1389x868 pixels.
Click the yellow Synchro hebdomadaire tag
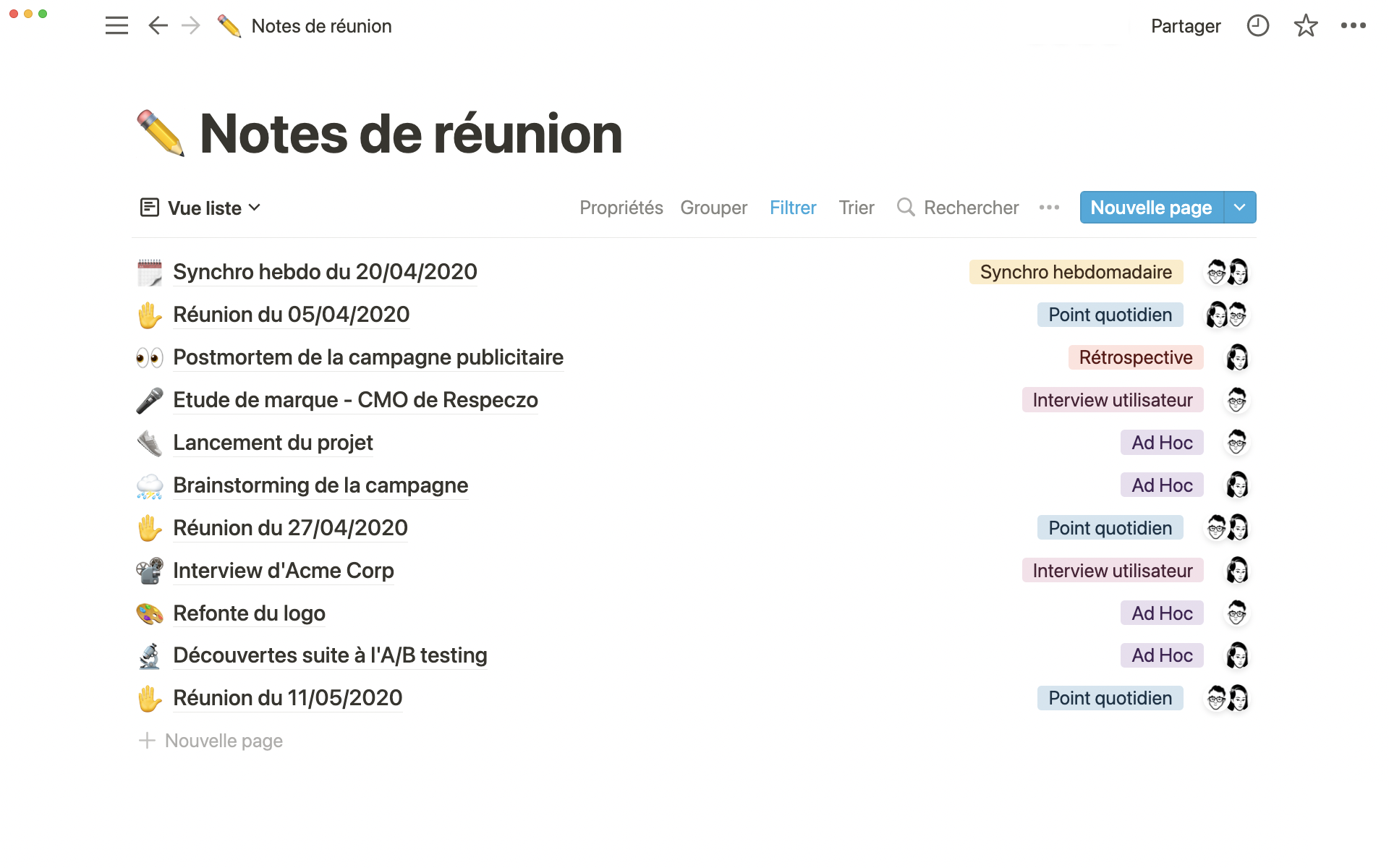tap(1076, 272)
